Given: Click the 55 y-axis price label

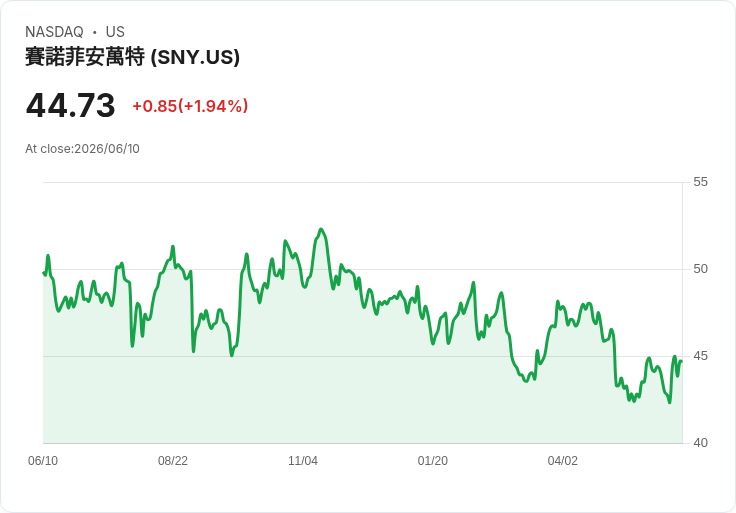Looking at the screenshot, I should tap(700, 182).
